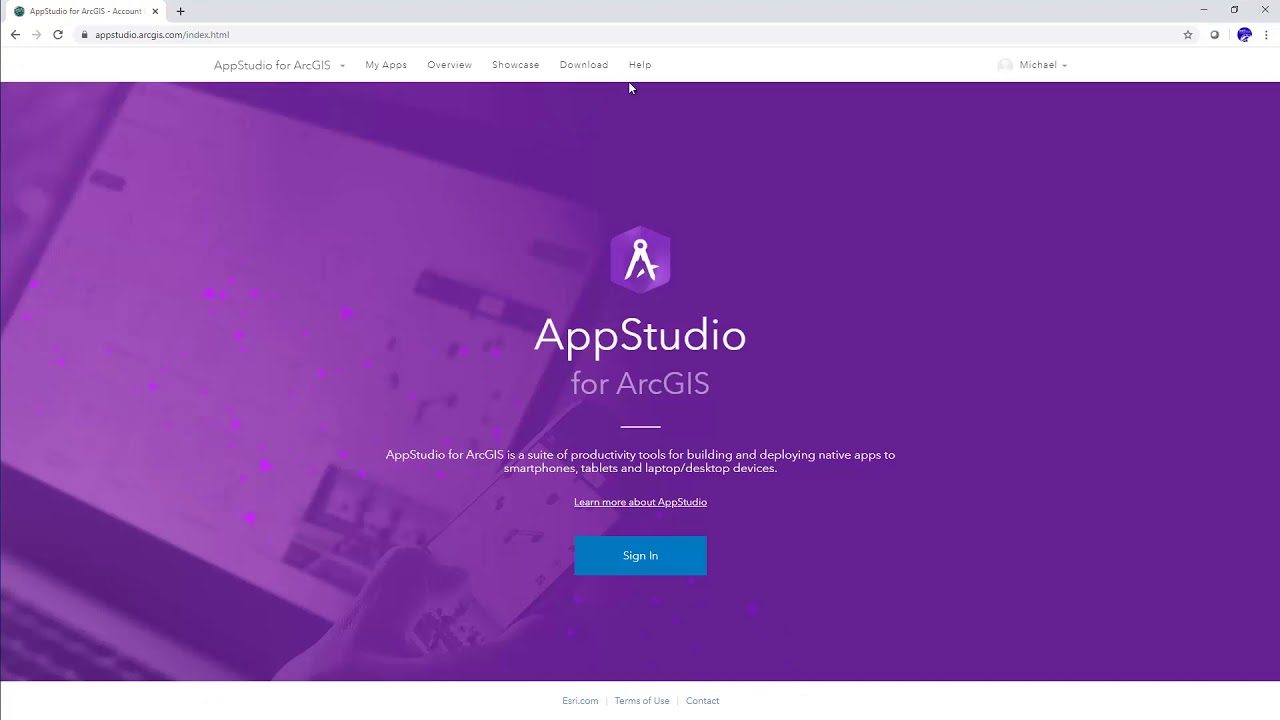This screenshot has height=720, width=1280.
Task: Open the Esri.com footer link
Action: click(x=580, y=701)
